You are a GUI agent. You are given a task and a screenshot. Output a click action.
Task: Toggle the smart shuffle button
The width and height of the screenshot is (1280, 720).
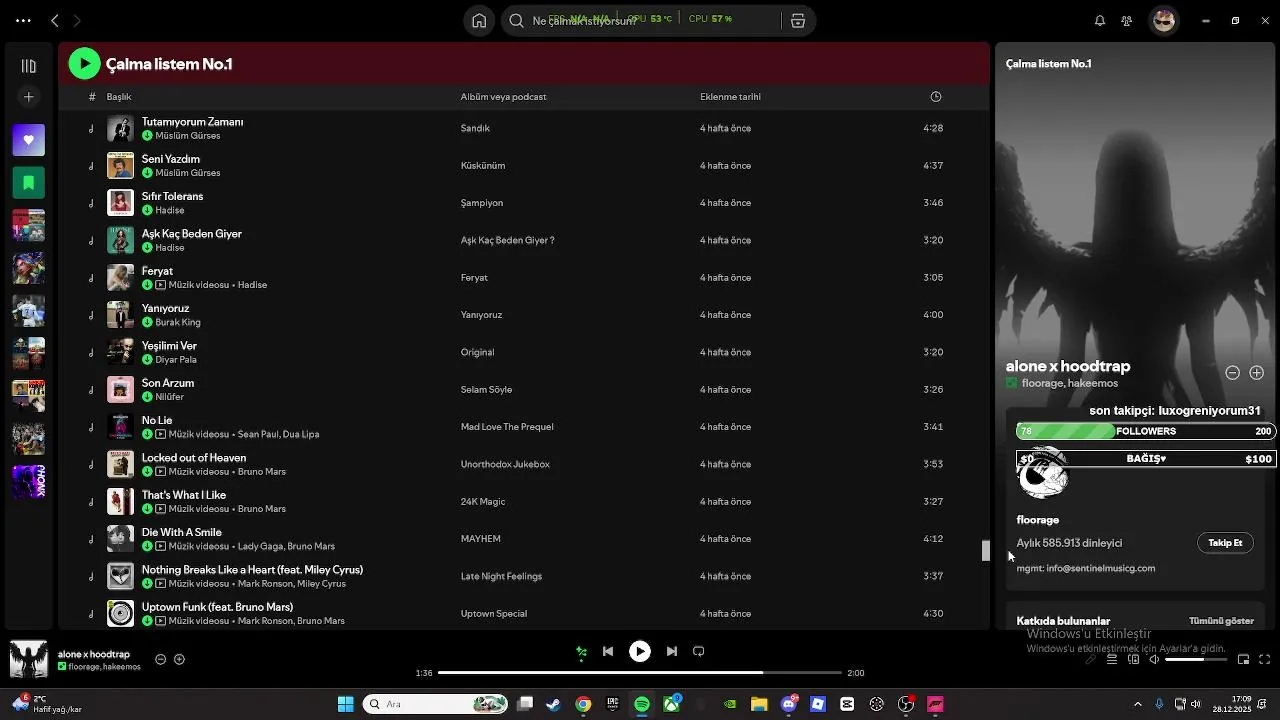[x=581, y=652]
